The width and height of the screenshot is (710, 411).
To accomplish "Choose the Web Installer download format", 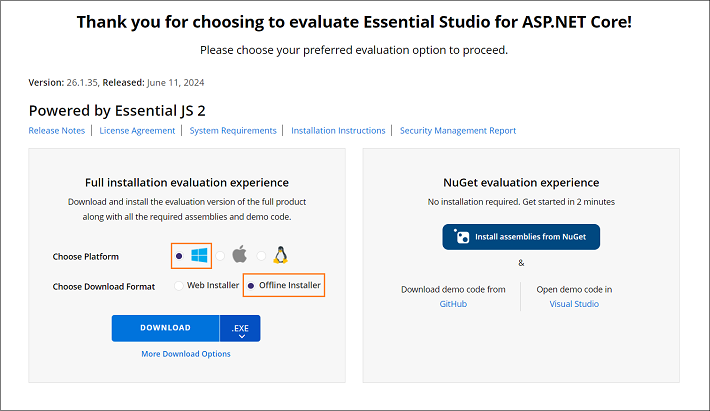I will click(180, 286).
